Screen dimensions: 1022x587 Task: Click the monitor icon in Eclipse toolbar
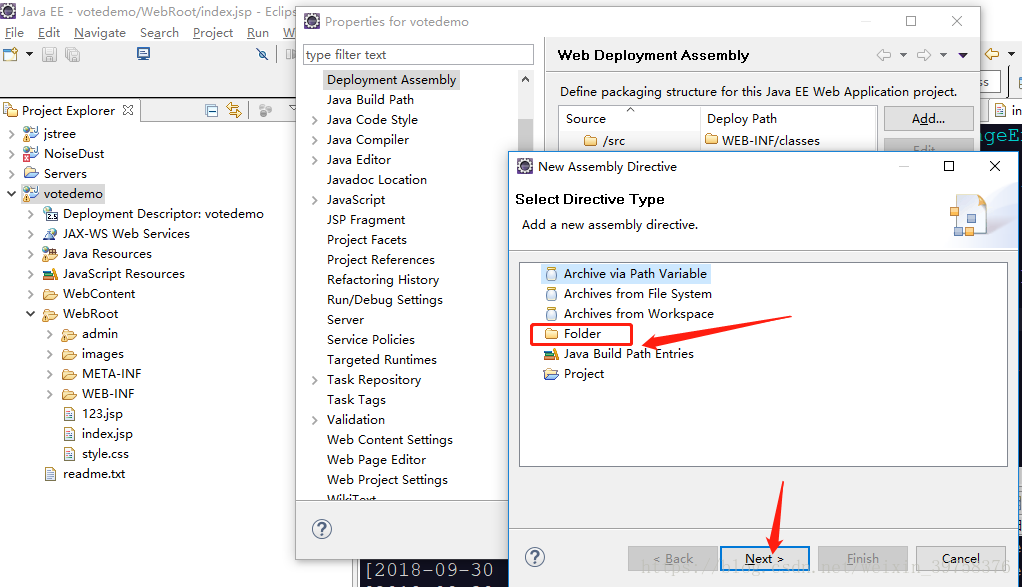pyautogui.click(x=143, y=54)
